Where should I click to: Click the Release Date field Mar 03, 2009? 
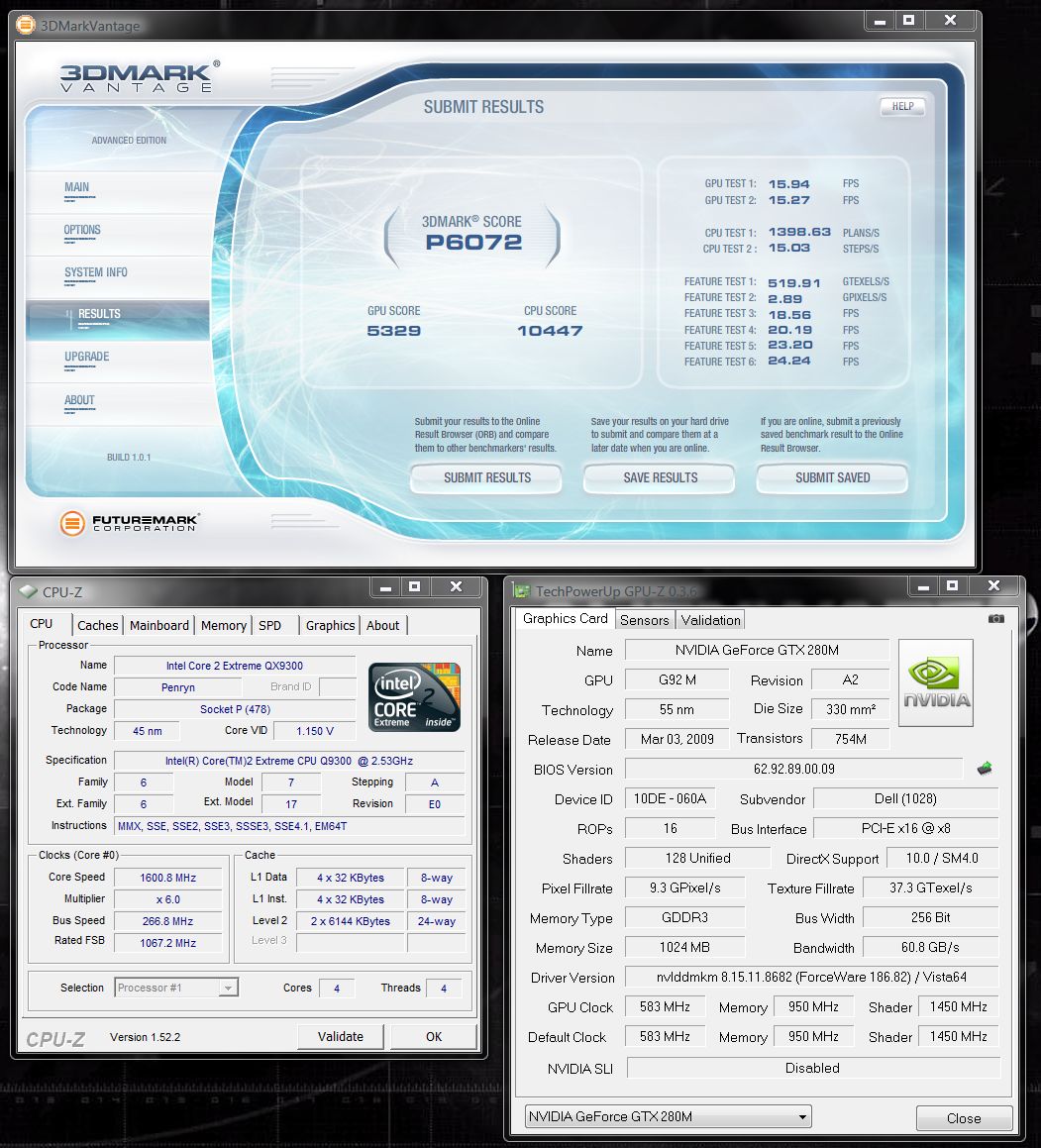(x=677, y=740)
